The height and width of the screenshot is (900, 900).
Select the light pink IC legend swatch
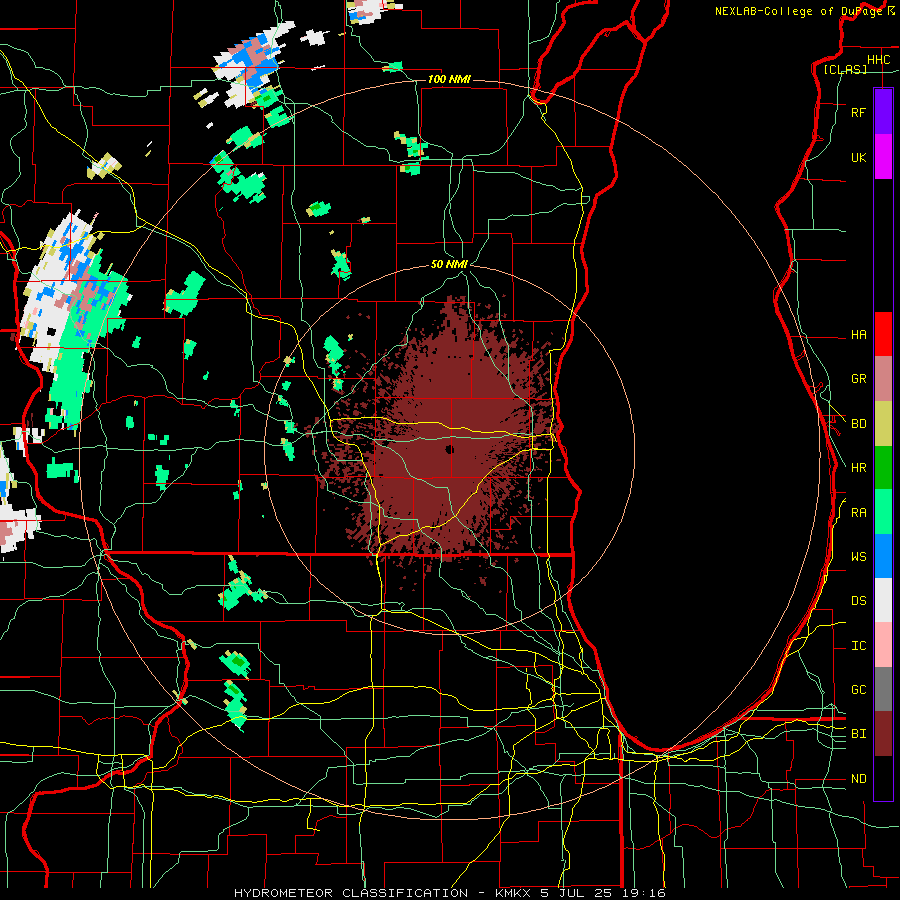(x=883, y=645)
